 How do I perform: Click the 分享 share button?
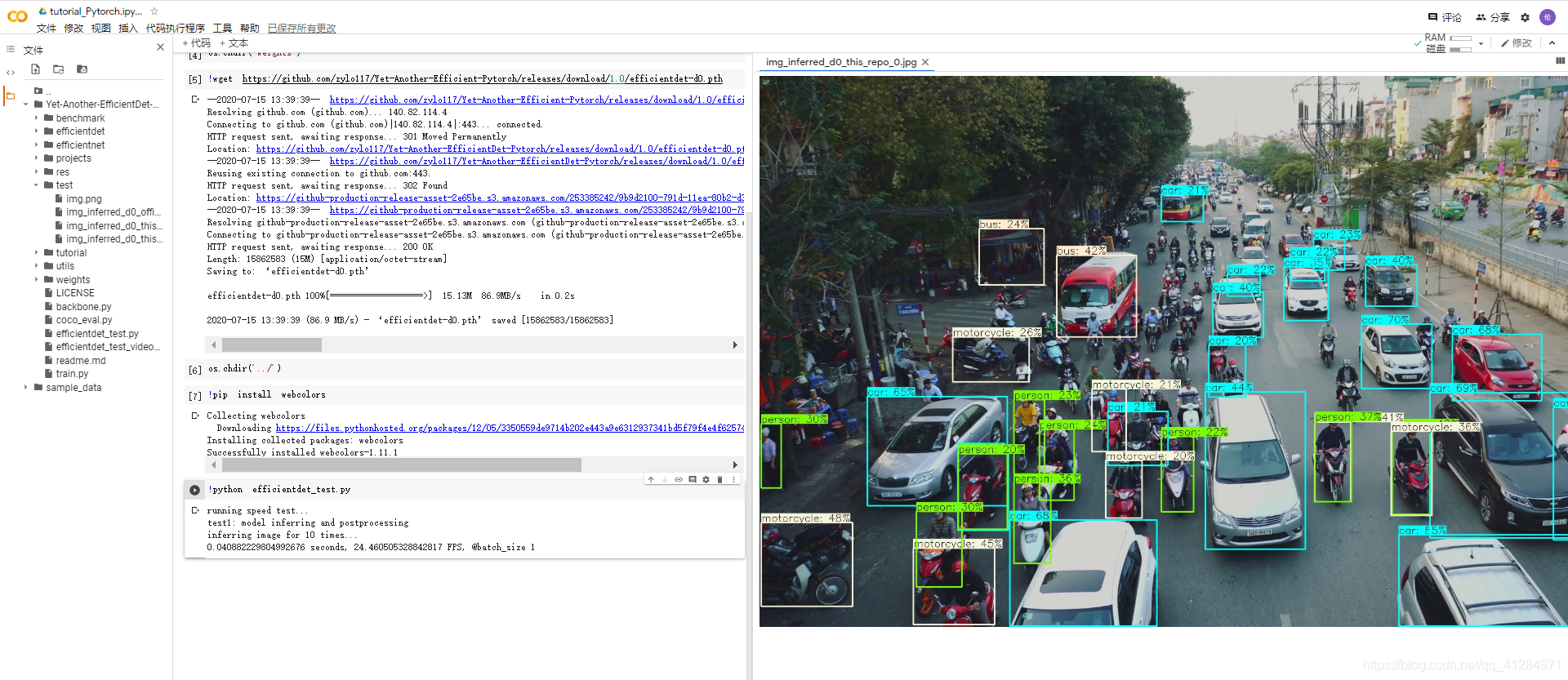coord(1493,17)
